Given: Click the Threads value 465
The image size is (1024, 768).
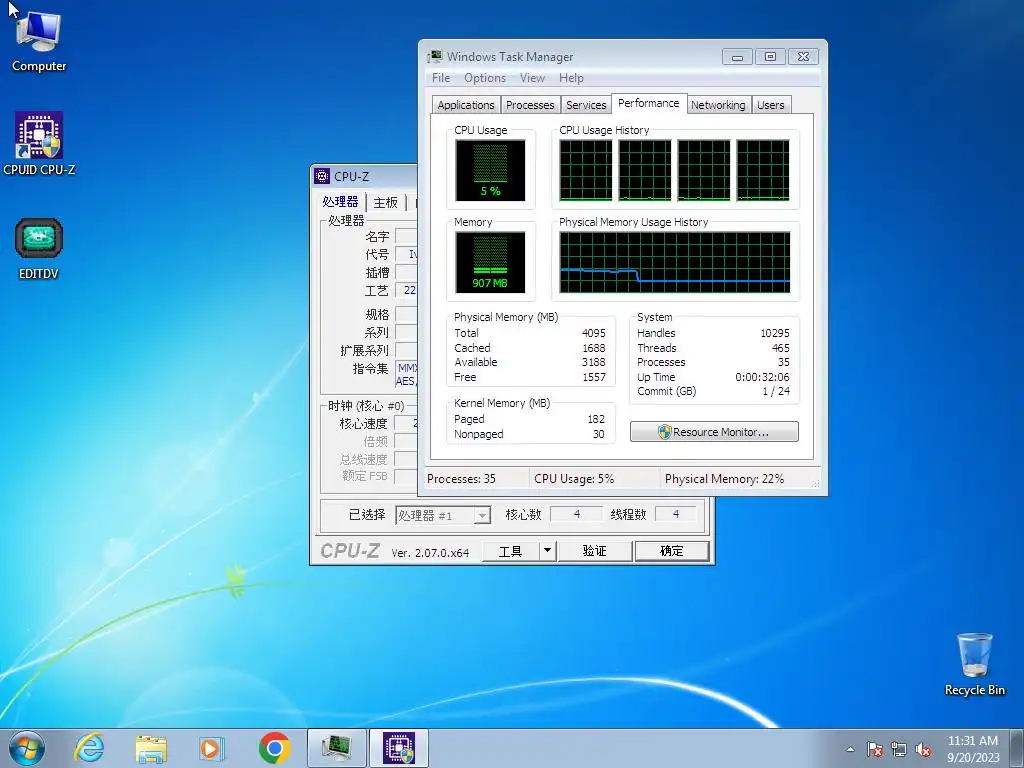Looking at the screenshot, I should click(780, 348).
